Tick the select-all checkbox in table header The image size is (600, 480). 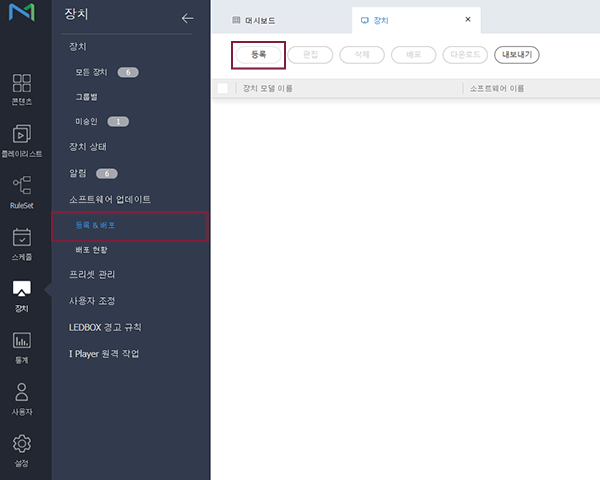click(x=223, y=88)
